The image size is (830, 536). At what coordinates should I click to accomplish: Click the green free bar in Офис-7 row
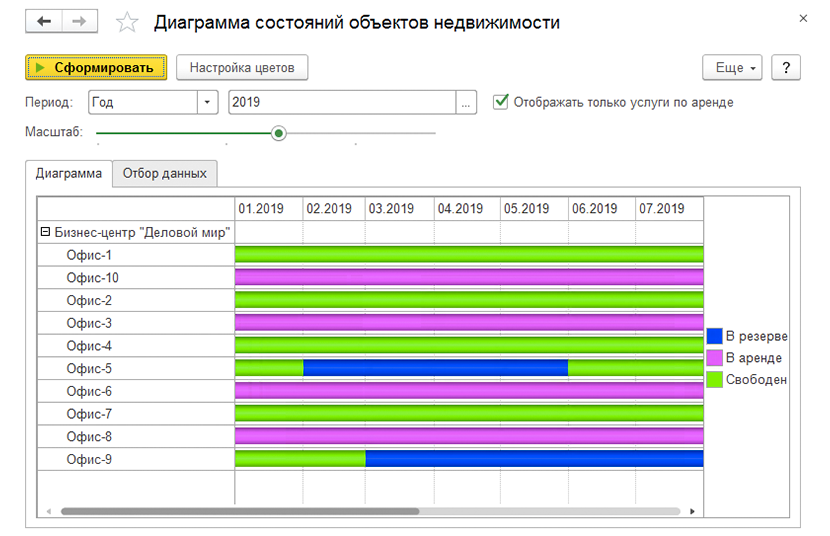[x=469, y=414]
